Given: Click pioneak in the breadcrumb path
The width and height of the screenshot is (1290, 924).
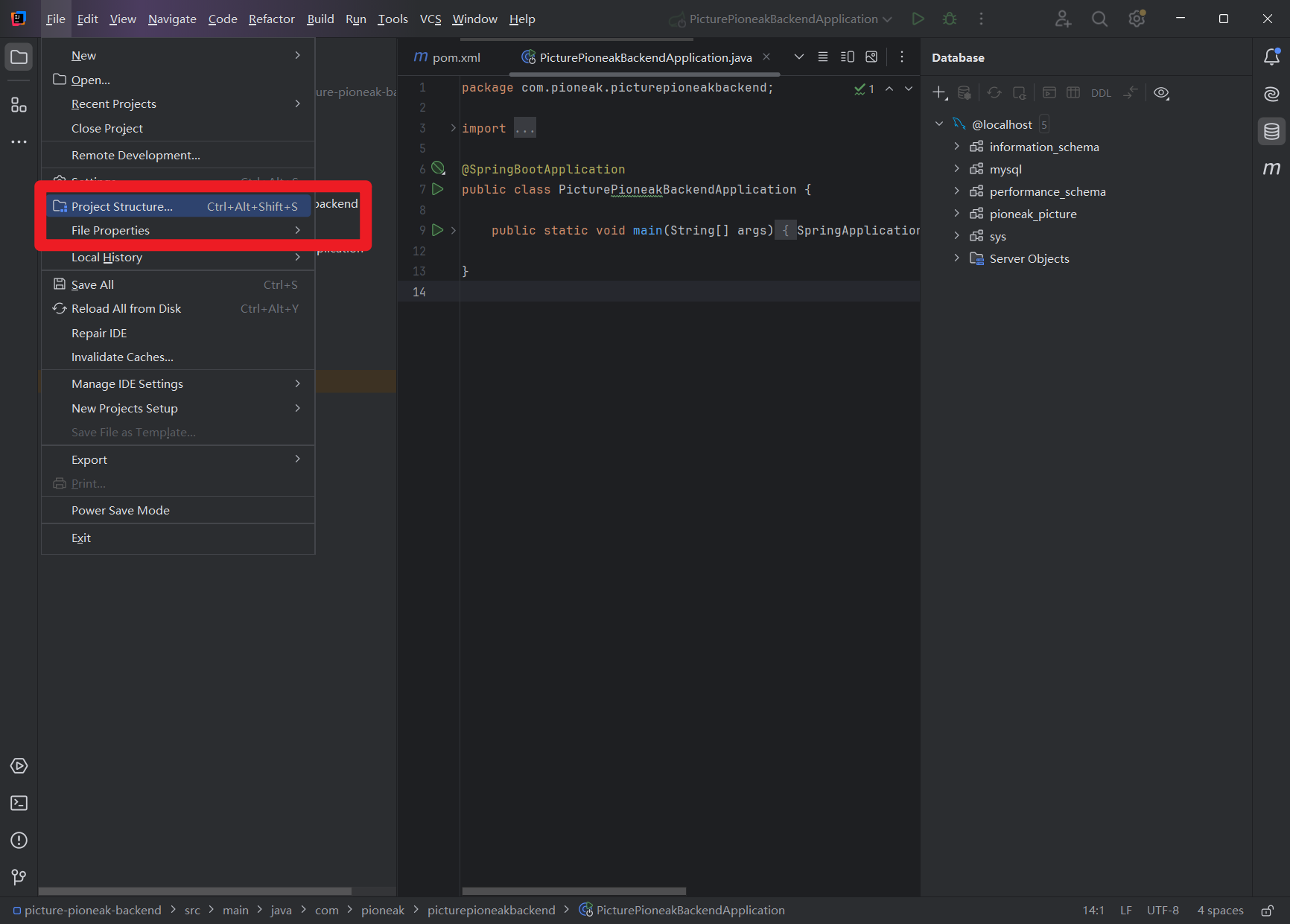Looking at the screenshot, I should point(383,910).
